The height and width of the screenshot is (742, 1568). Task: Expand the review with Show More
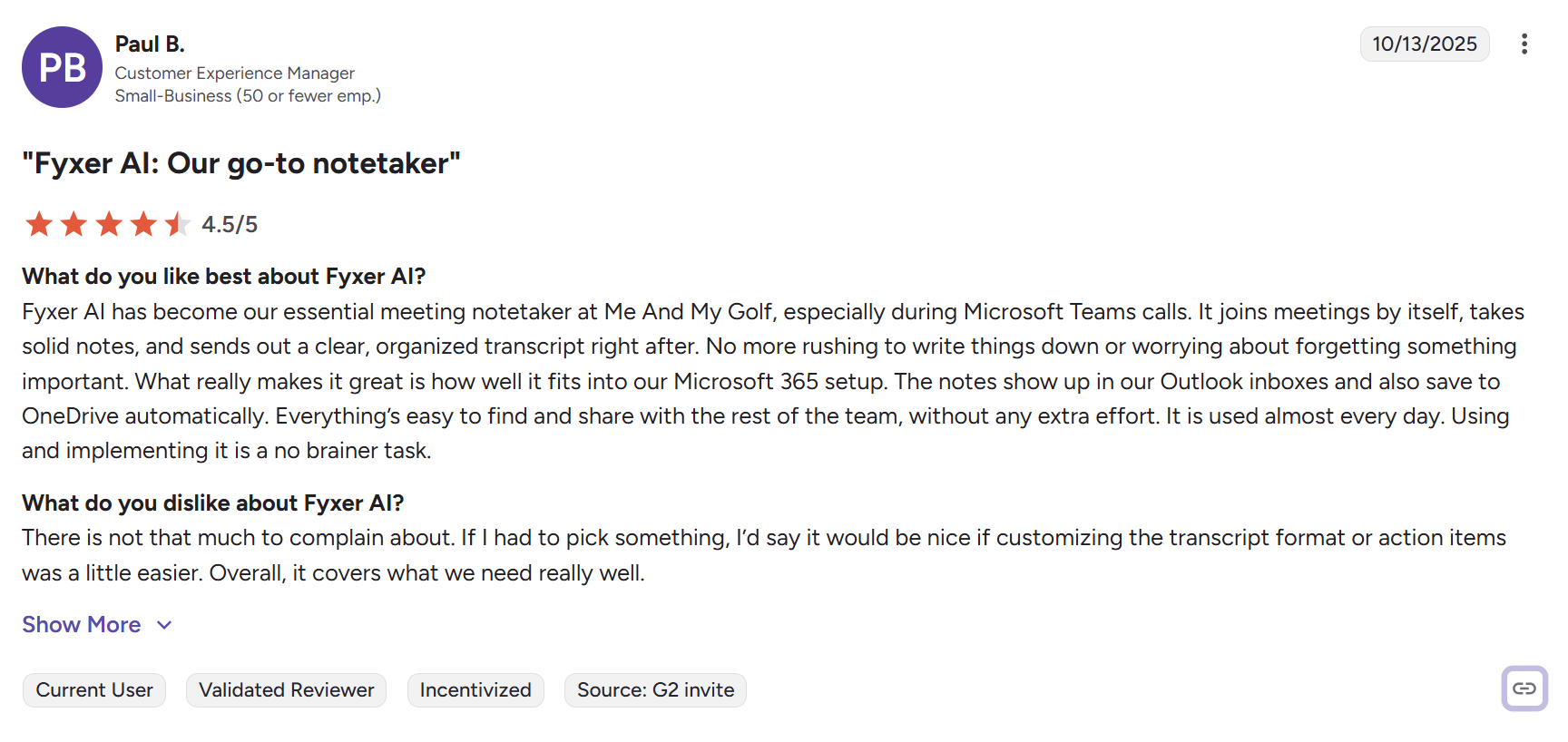point(82,624)
